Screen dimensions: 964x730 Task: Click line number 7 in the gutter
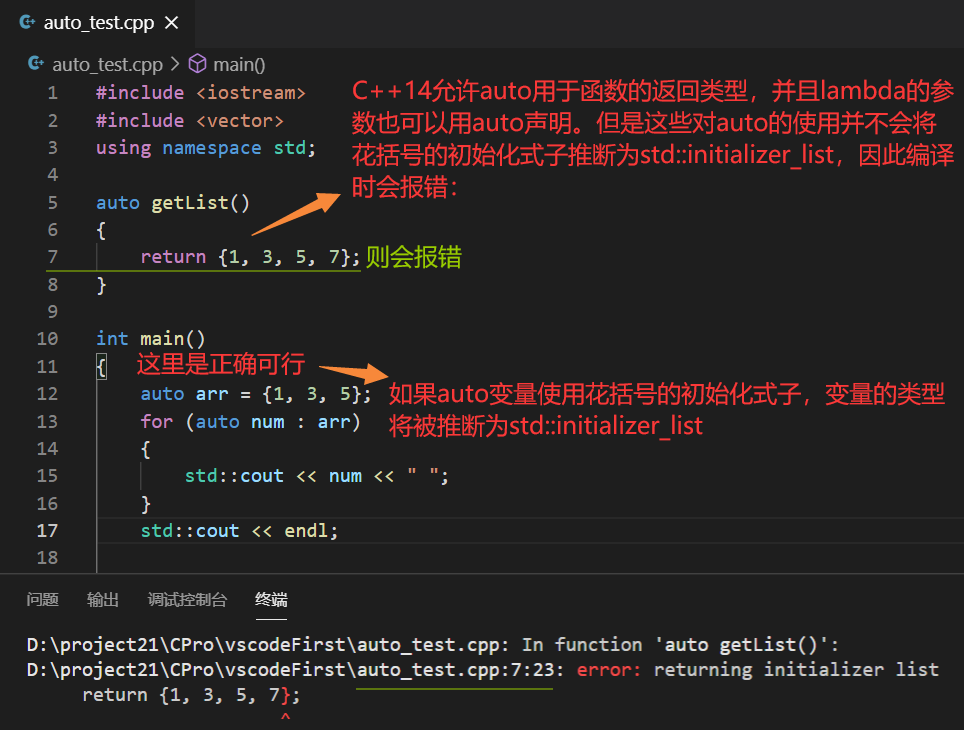[53, 257]
